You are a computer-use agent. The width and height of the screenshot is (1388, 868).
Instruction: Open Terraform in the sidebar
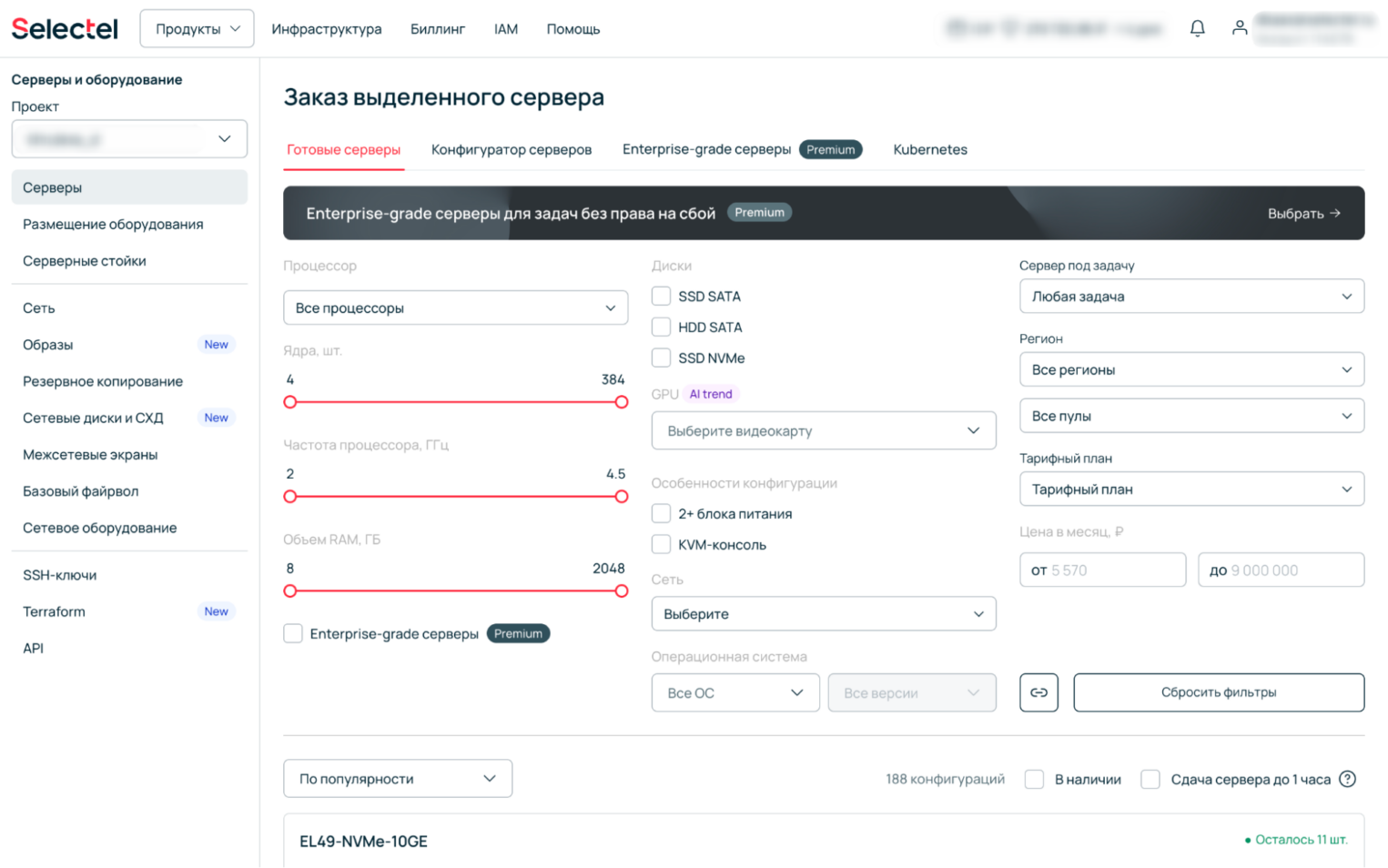129,611
